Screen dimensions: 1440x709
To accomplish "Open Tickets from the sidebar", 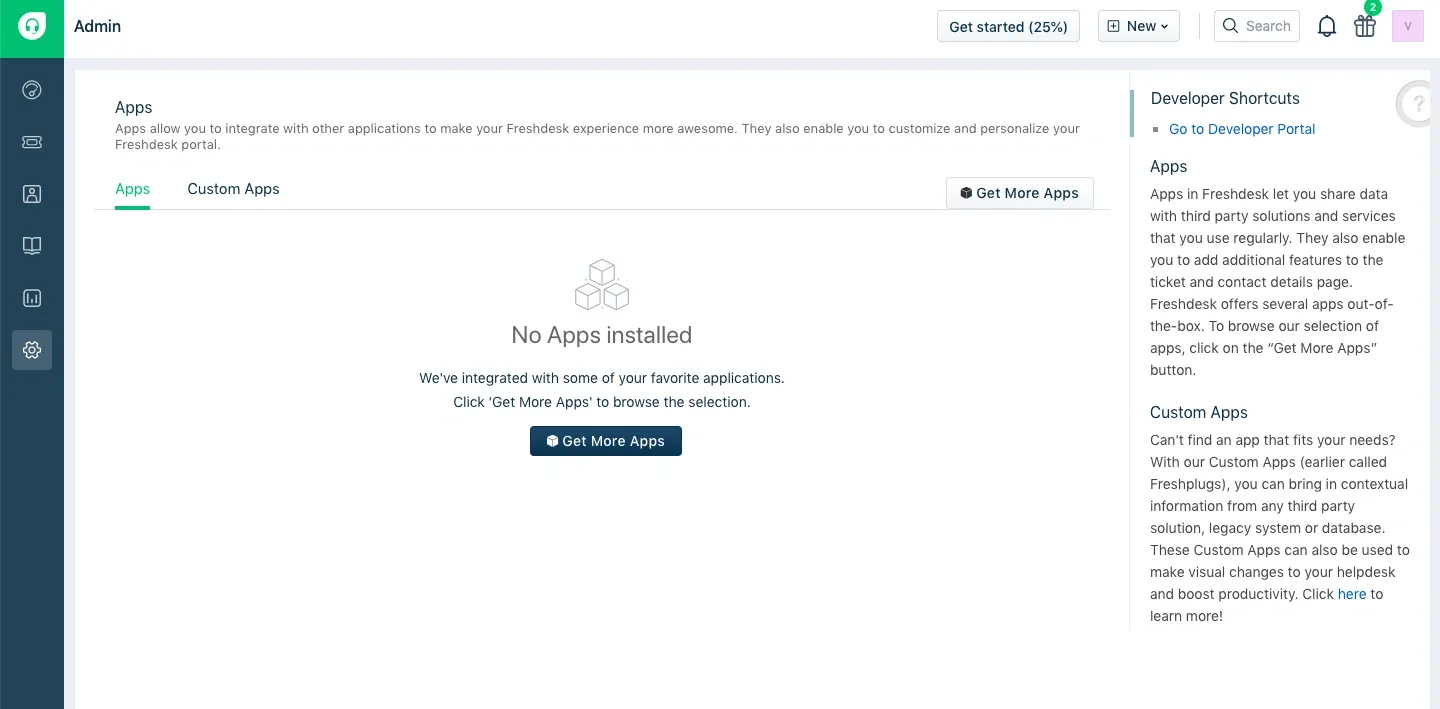I will coord(32,142).
